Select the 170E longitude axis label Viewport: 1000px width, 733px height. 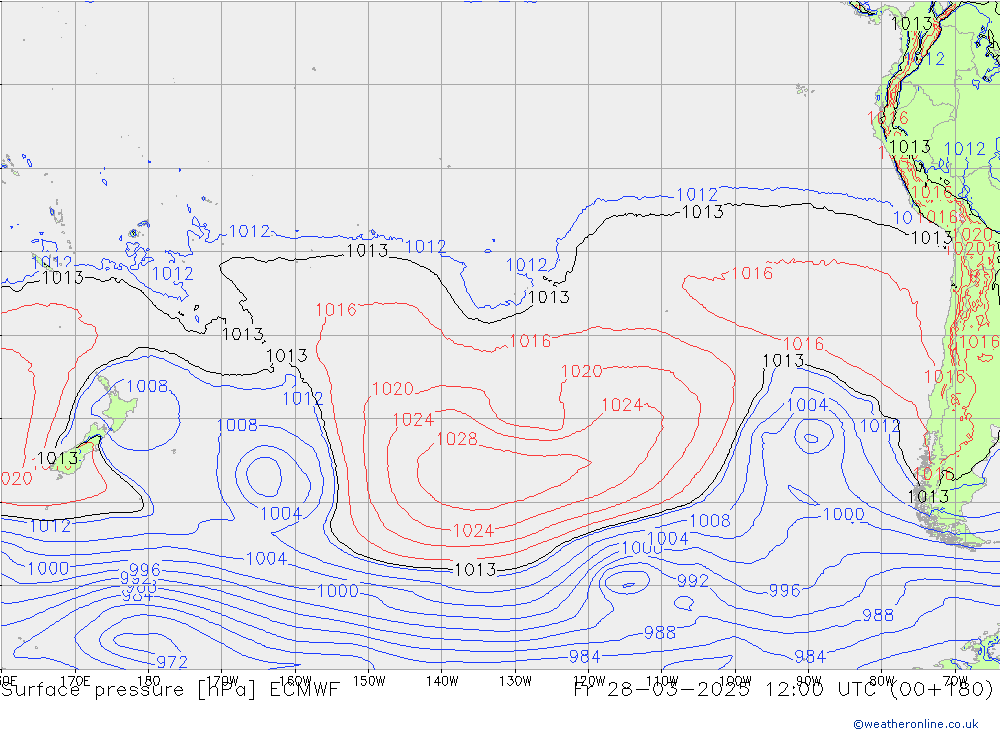pos(75,681)
